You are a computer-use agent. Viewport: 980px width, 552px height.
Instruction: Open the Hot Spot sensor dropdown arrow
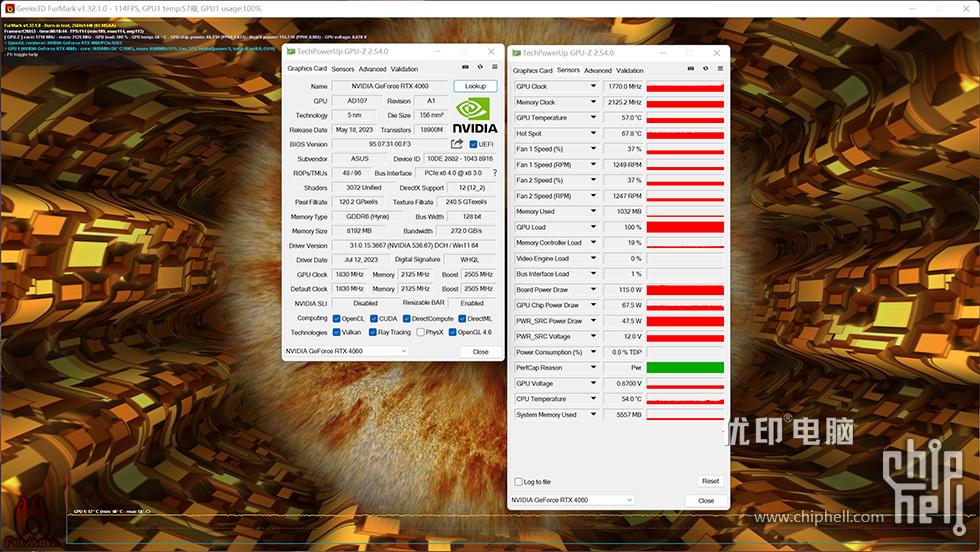tap(593, 133)
